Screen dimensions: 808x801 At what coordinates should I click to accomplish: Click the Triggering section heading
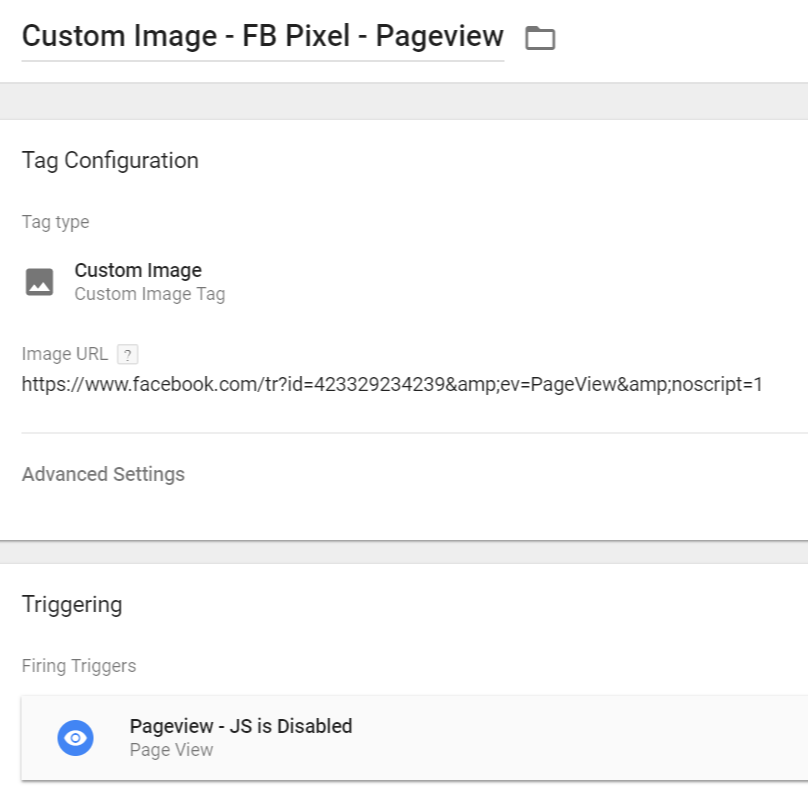click(72, 604)
